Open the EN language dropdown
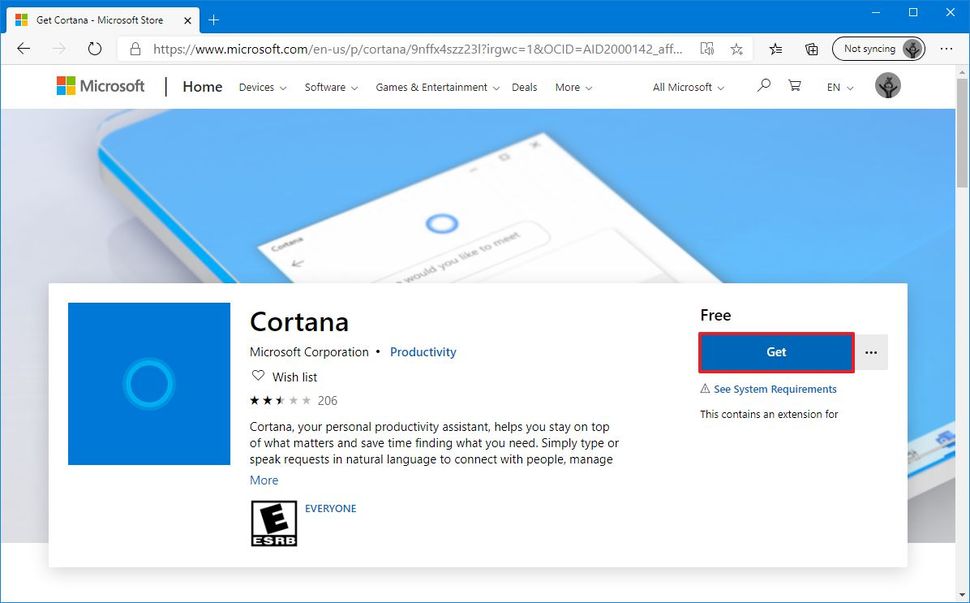Viewport: 970px width, 603px height. pos(838,87)
